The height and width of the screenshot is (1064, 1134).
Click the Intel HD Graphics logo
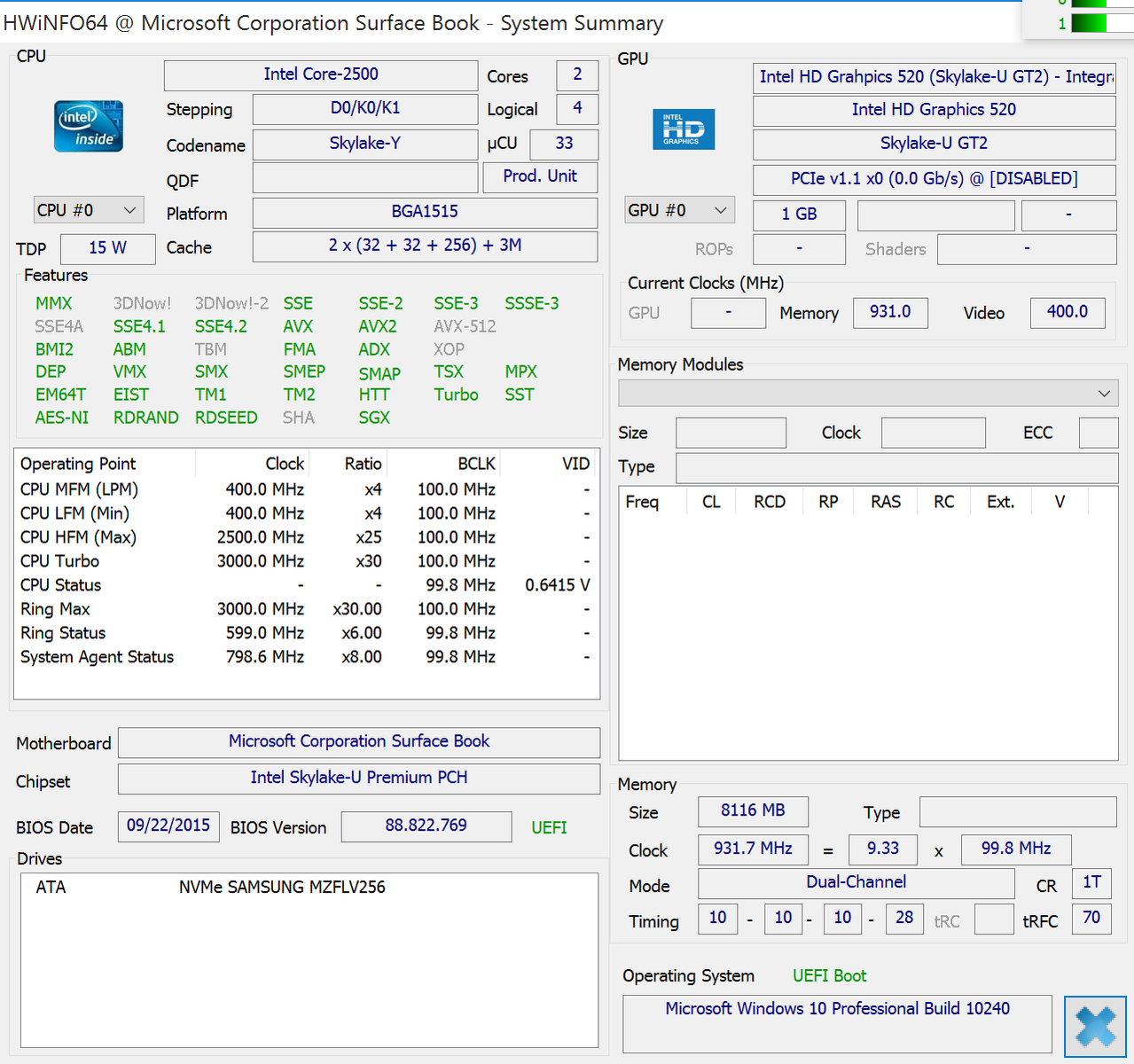point(684,129)
